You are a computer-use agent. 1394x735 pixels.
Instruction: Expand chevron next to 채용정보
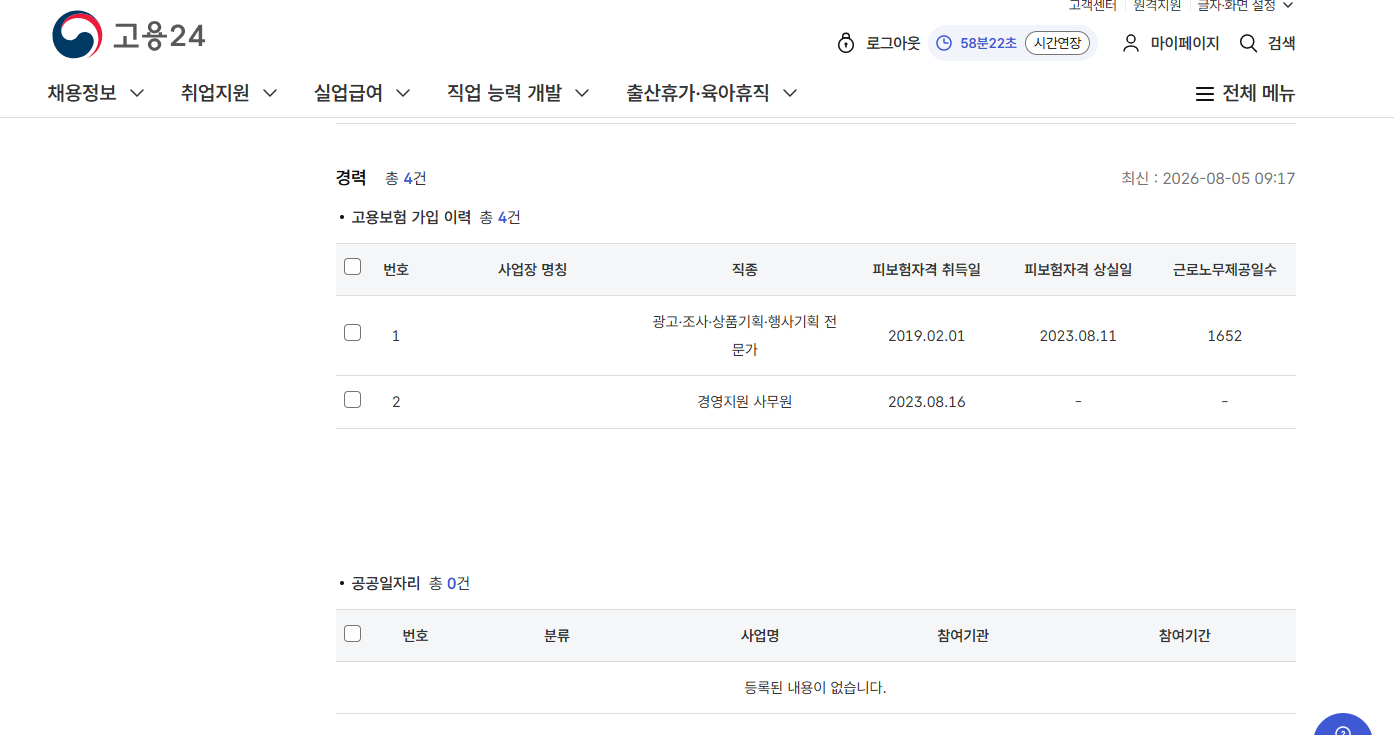point(137,93)
